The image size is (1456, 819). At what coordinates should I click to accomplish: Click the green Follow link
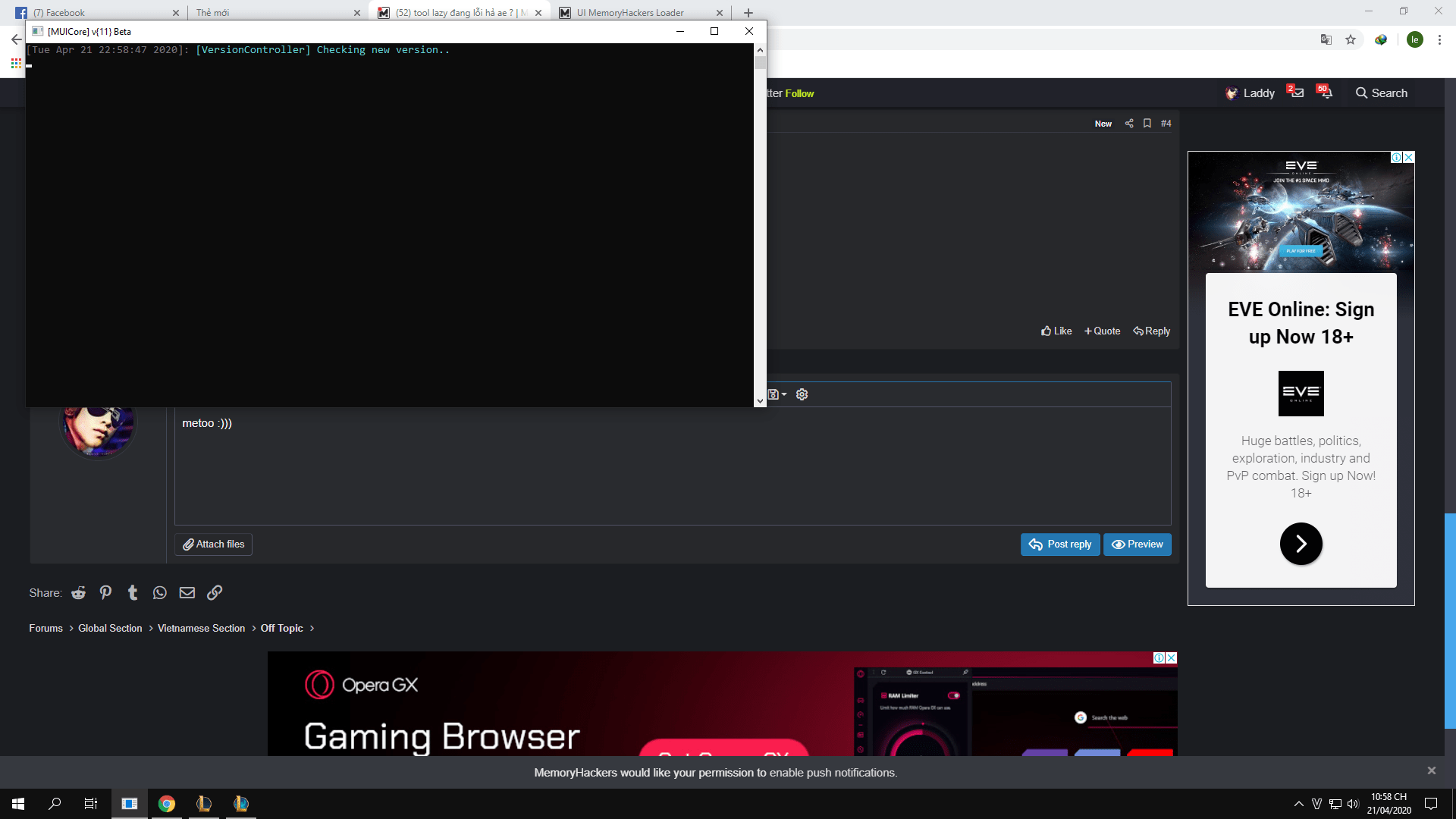tap(799, 93)
